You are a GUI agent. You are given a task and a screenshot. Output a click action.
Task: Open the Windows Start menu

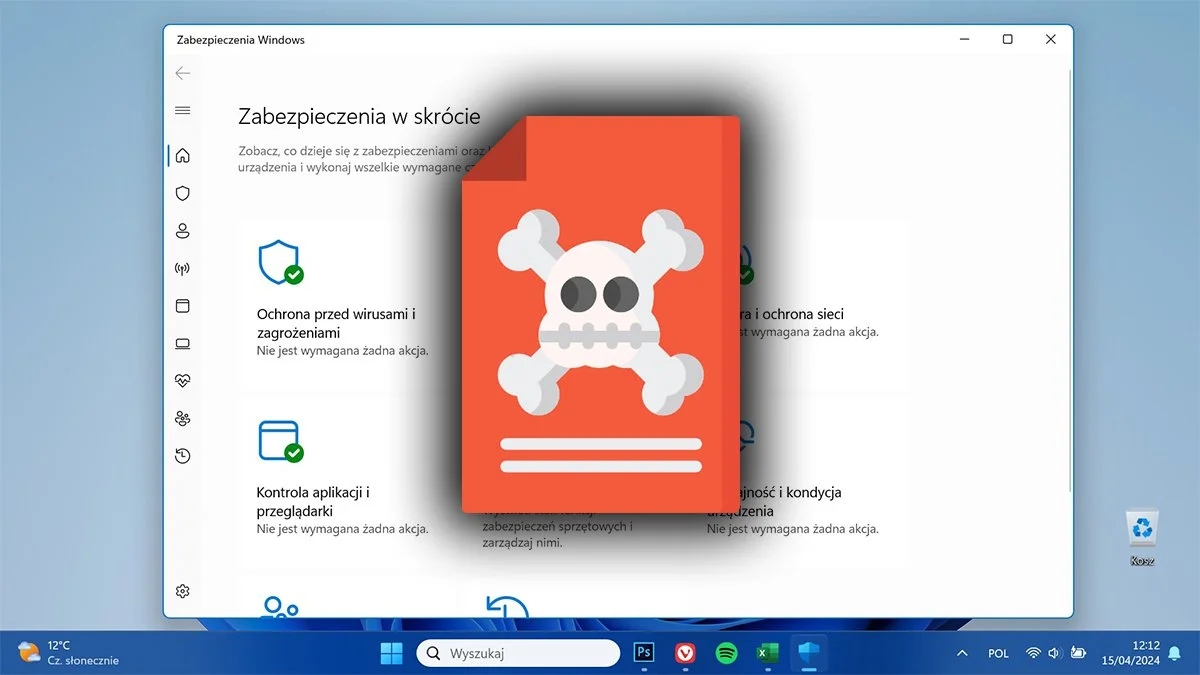click(391, 652)
